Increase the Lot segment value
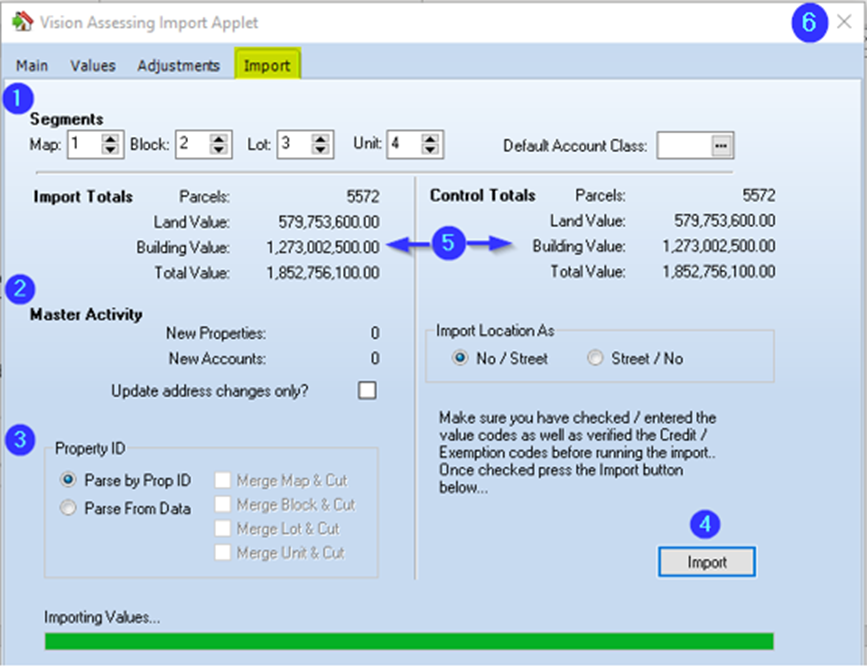Screen dimensions: 867x667 (x=321, y=139)
